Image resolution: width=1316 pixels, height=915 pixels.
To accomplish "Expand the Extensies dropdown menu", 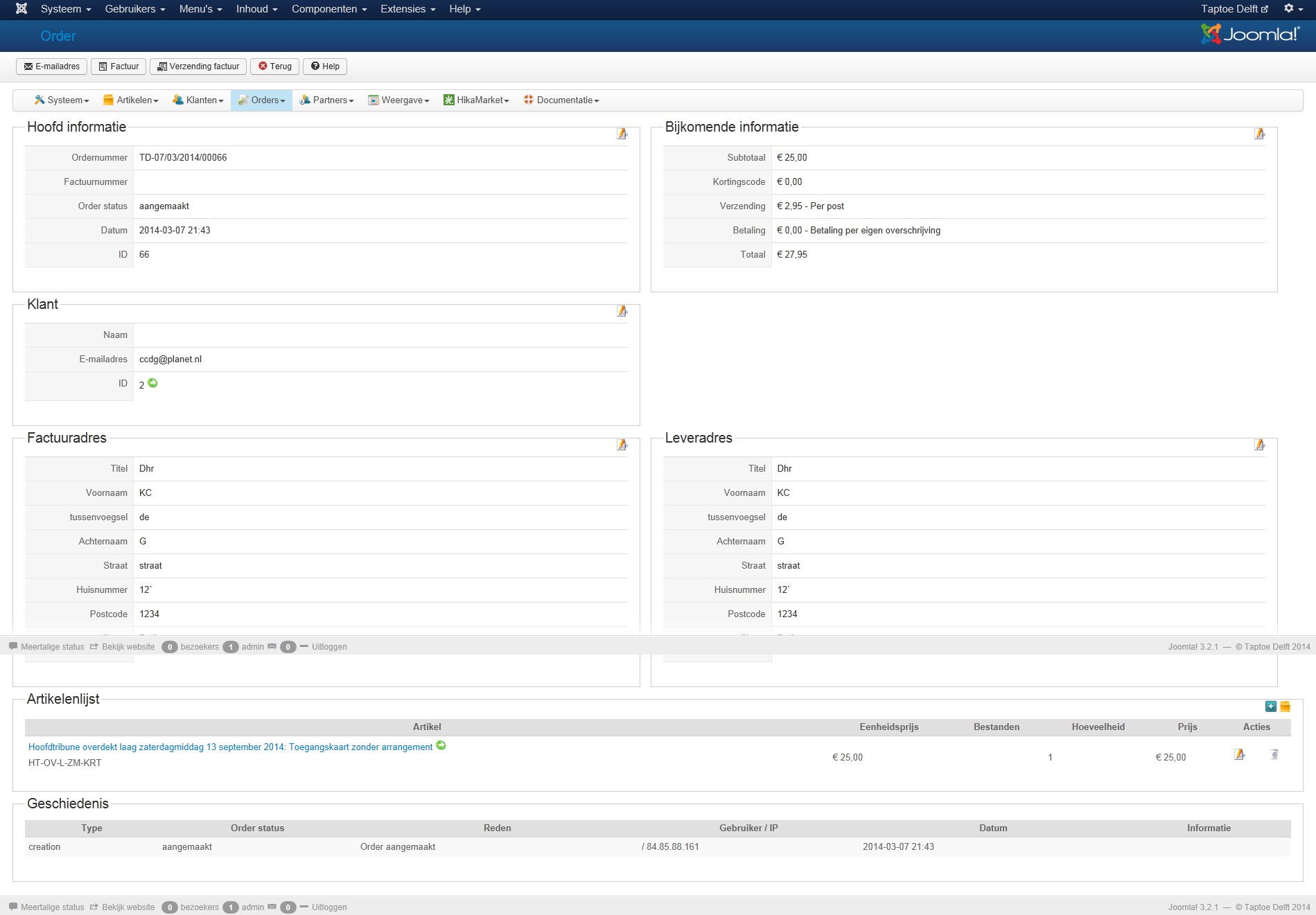I will [x=407, y=9].
